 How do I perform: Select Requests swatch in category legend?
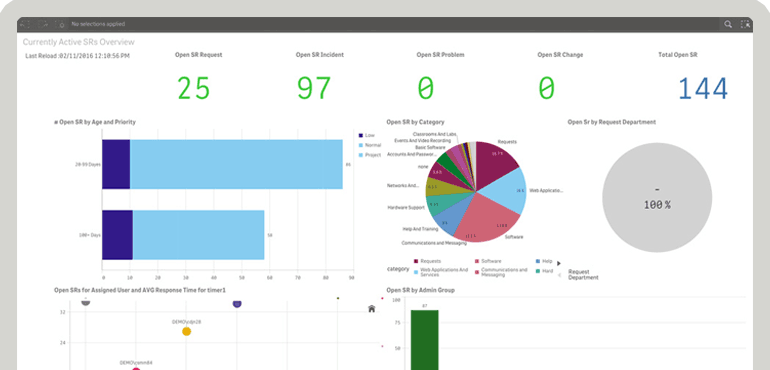tap(416, 261)
